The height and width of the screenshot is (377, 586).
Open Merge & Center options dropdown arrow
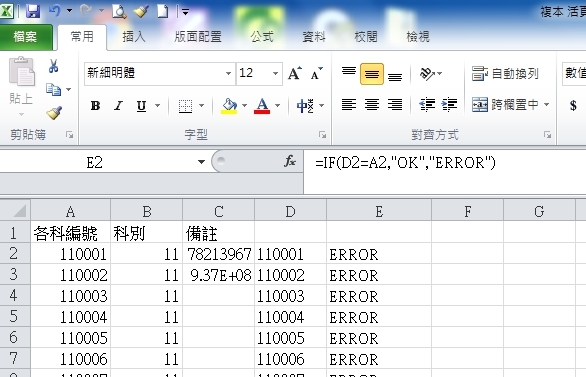point(546,105)
